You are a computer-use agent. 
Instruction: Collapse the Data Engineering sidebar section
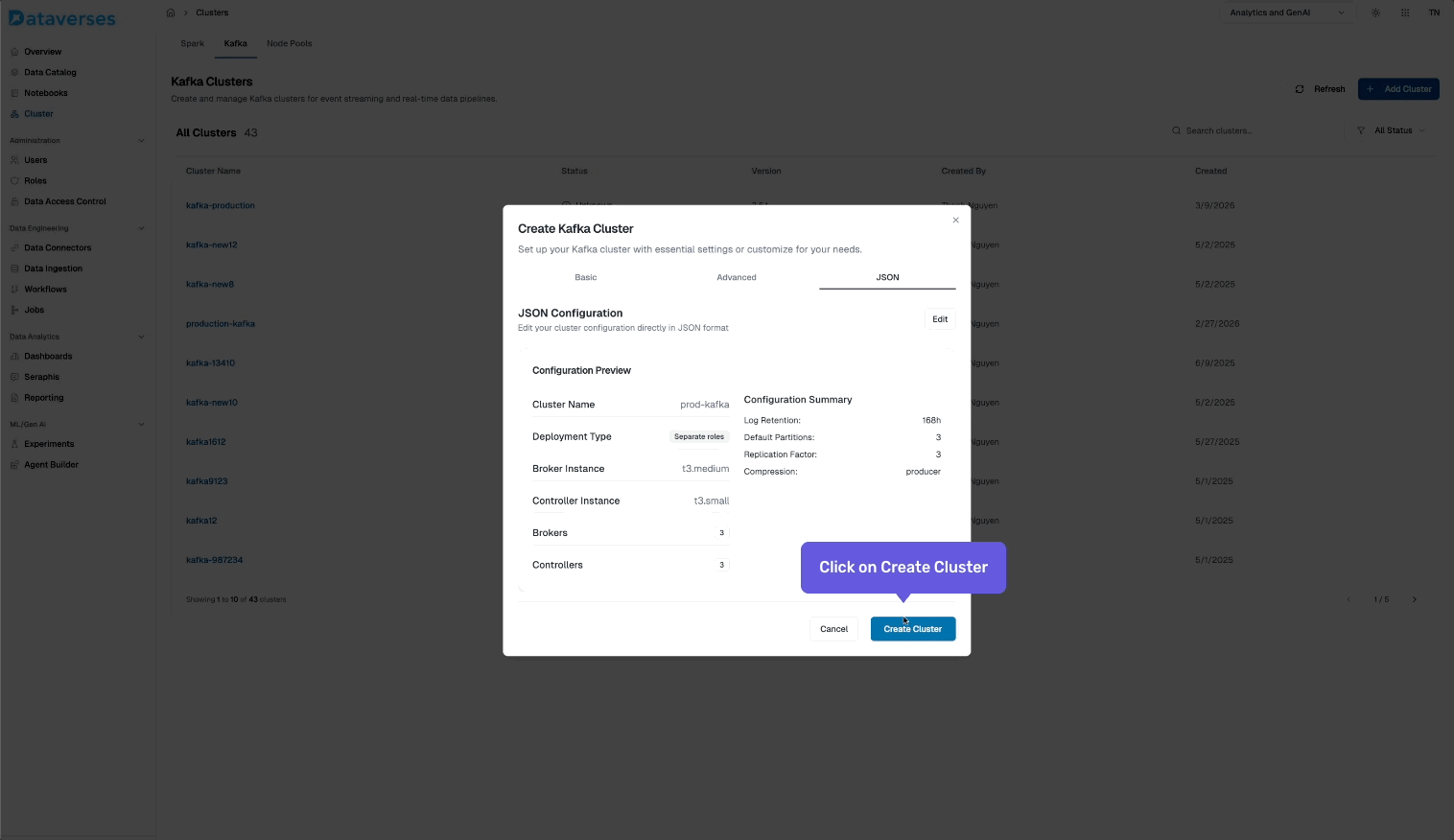[x=141, y=228]
